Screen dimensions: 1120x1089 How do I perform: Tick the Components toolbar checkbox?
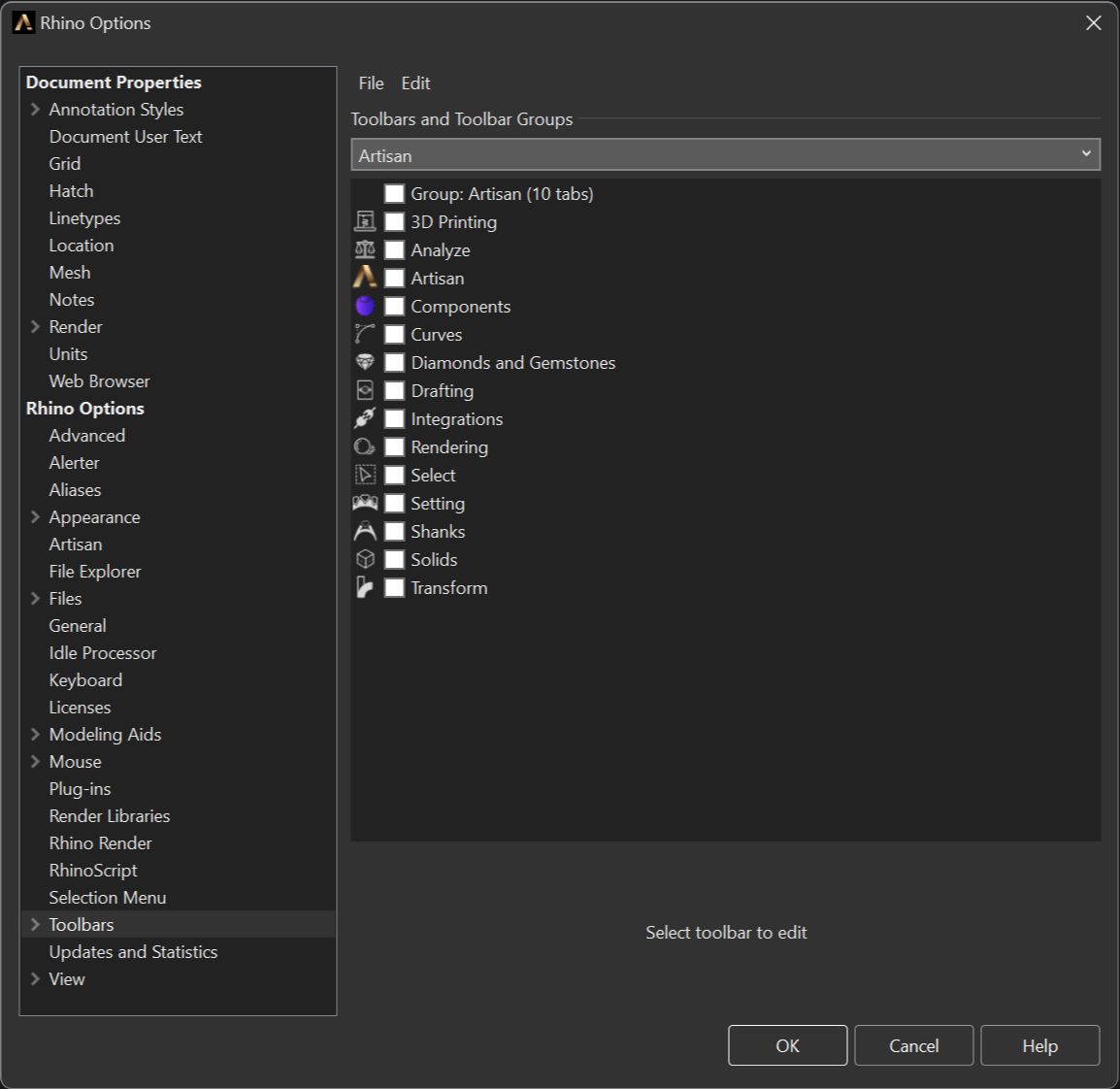394,307
